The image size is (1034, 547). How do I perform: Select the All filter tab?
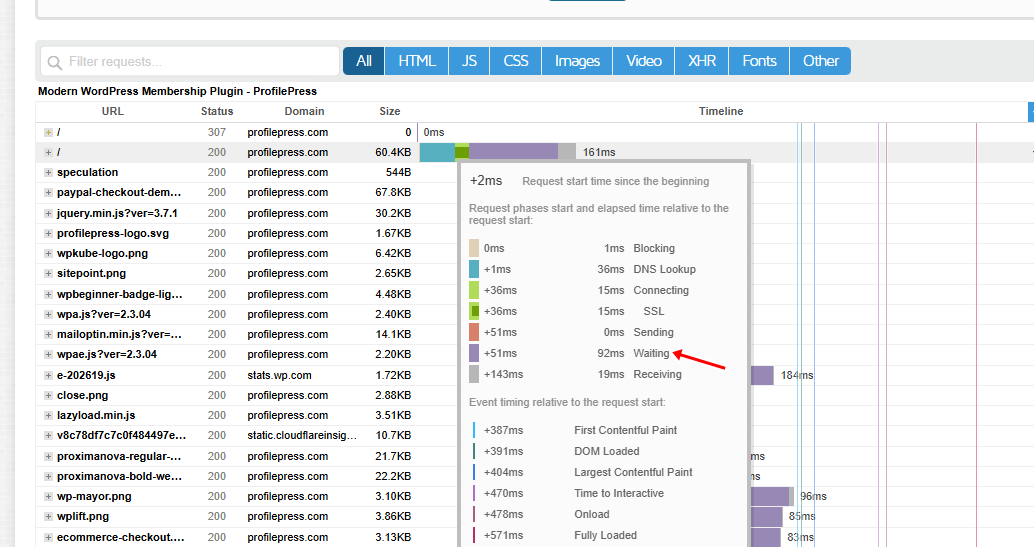(x=364, y=61)
